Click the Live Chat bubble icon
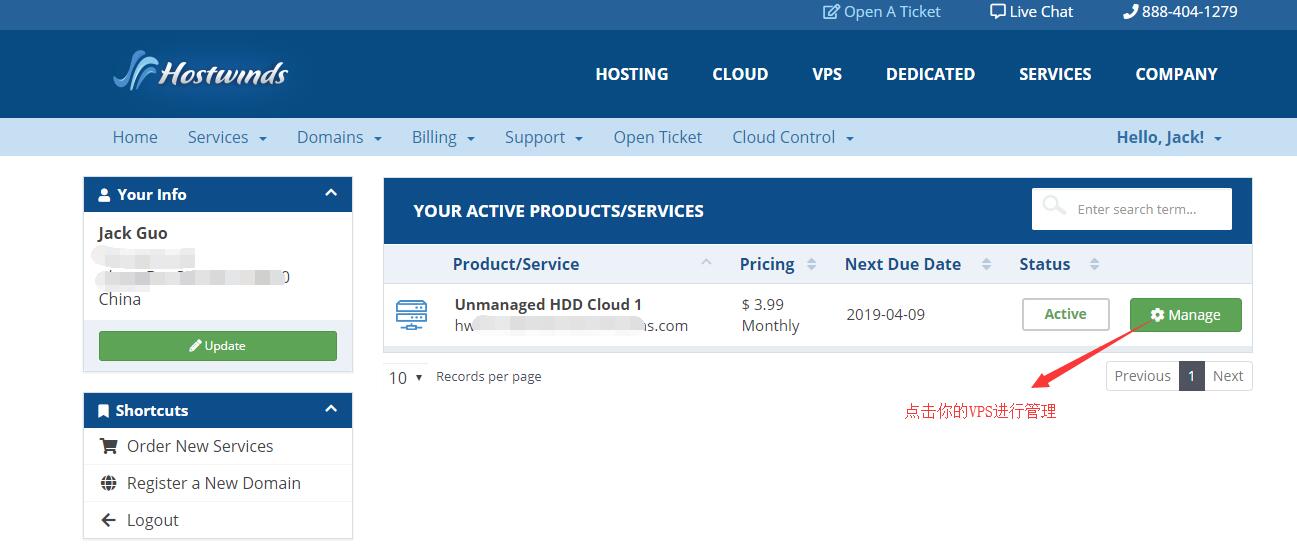 997,12
